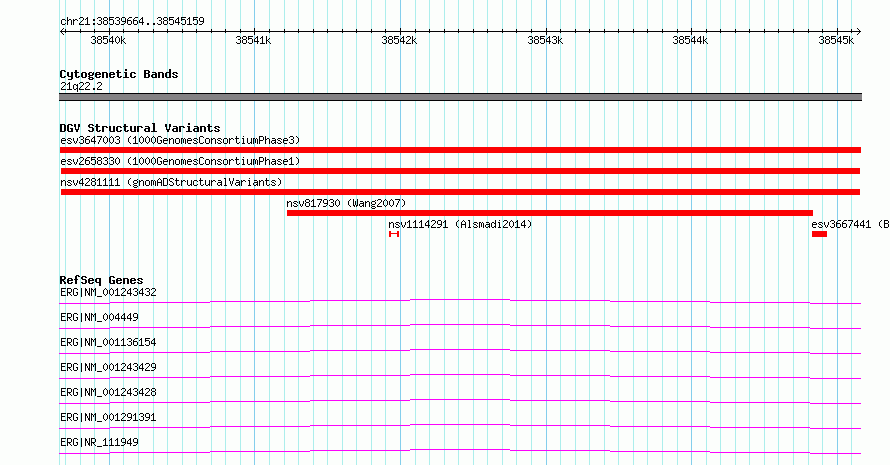This screenshot has height=465, width=890.
Task: Open the Cytogenetic Bands track title
Action: 119,74
